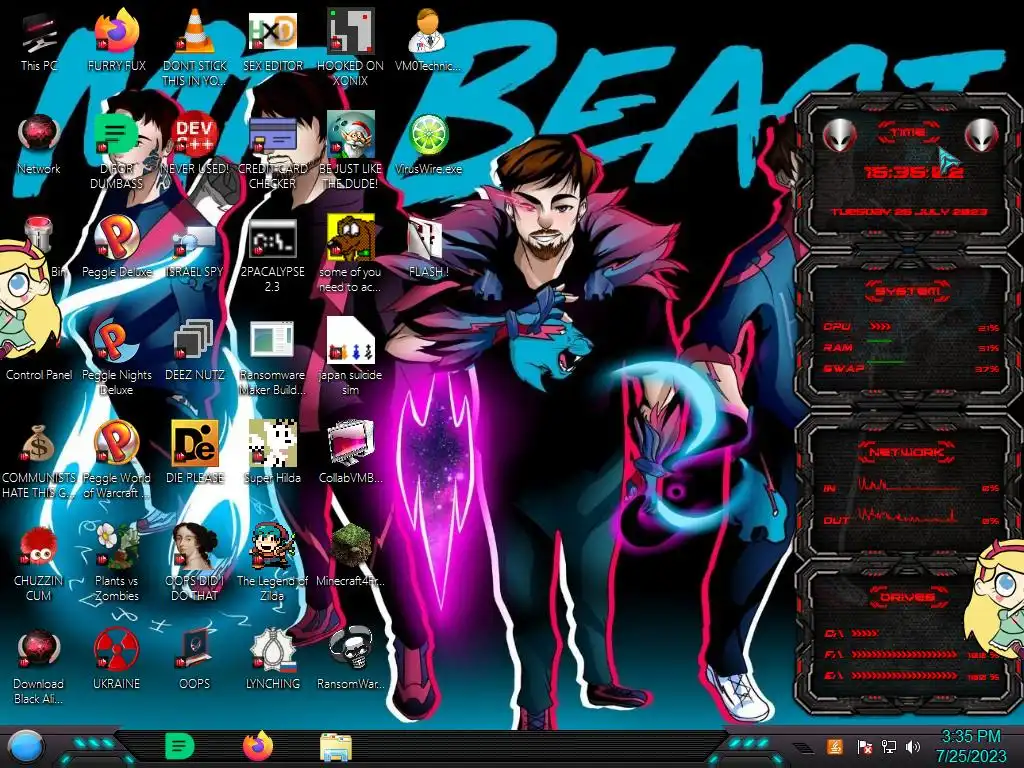Image resolution: width=1024 pixels, height=768 pixels.
Task: Select the green chat DIFOR DUMBASS icon
Action: click(117, 152)
